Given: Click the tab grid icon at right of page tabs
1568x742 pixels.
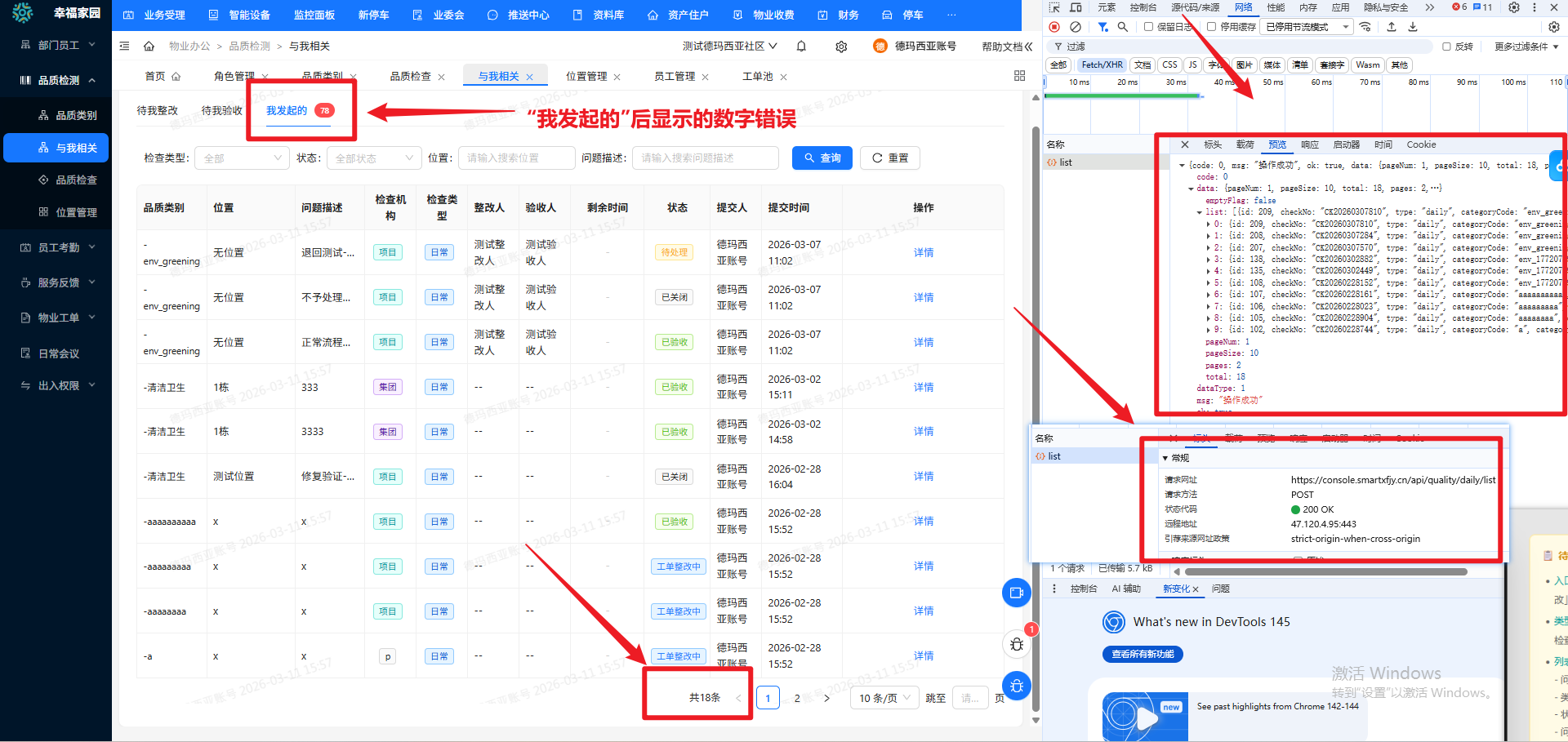Looking at the screenshot, I should (x=1019, y=76).
